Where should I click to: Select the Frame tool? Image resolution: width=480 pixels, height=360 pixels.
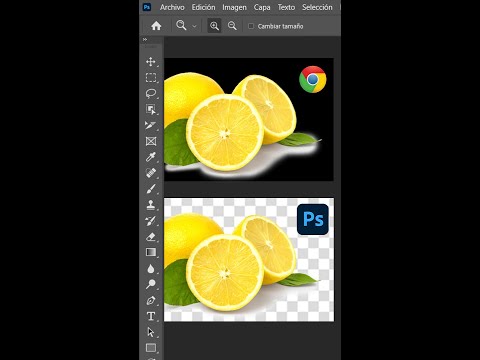coord(151,141)
